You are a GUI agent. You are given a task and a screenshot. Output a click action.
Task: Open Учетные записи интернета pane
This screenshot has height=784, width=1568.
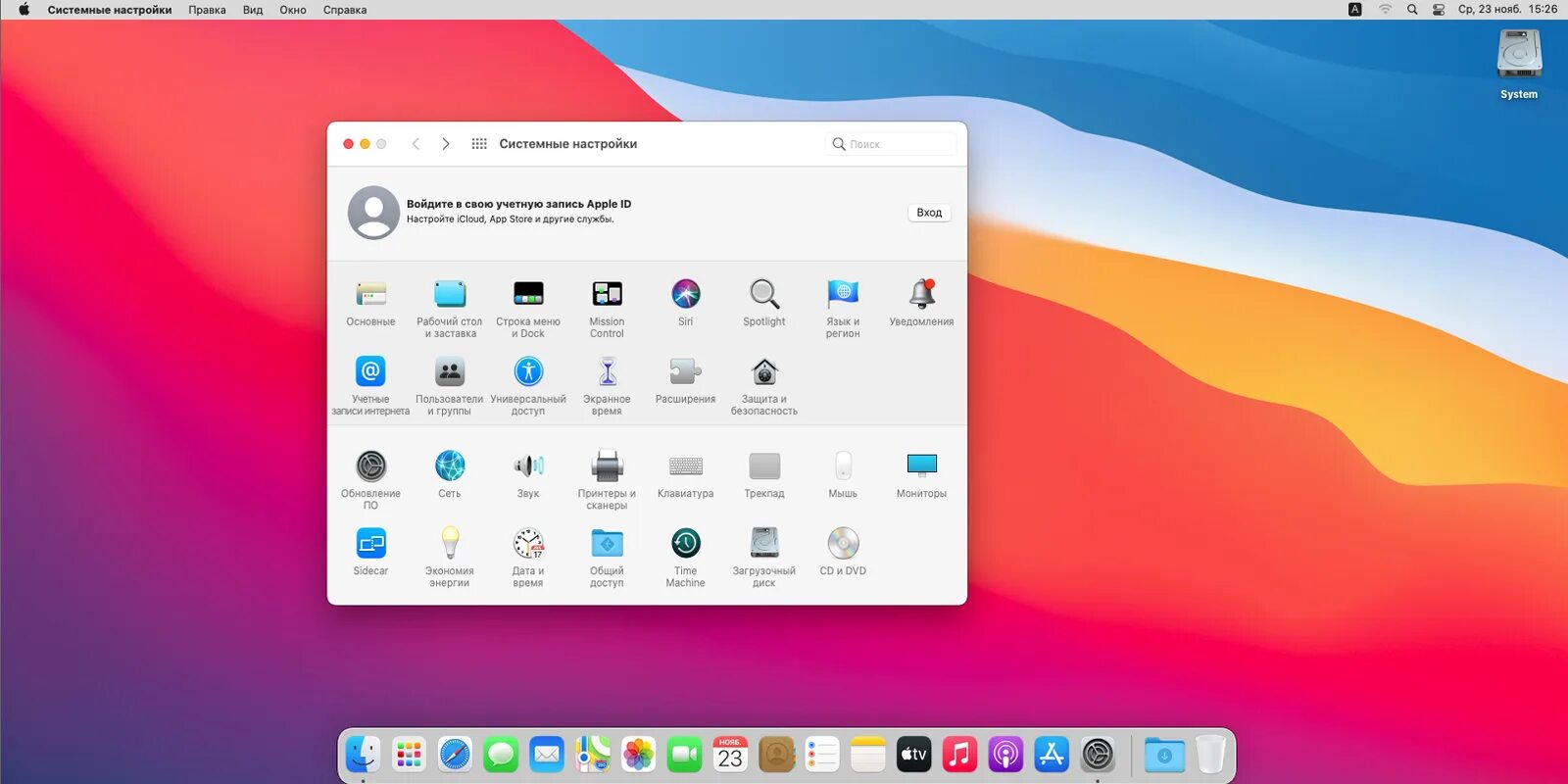[x=370, y=385]
